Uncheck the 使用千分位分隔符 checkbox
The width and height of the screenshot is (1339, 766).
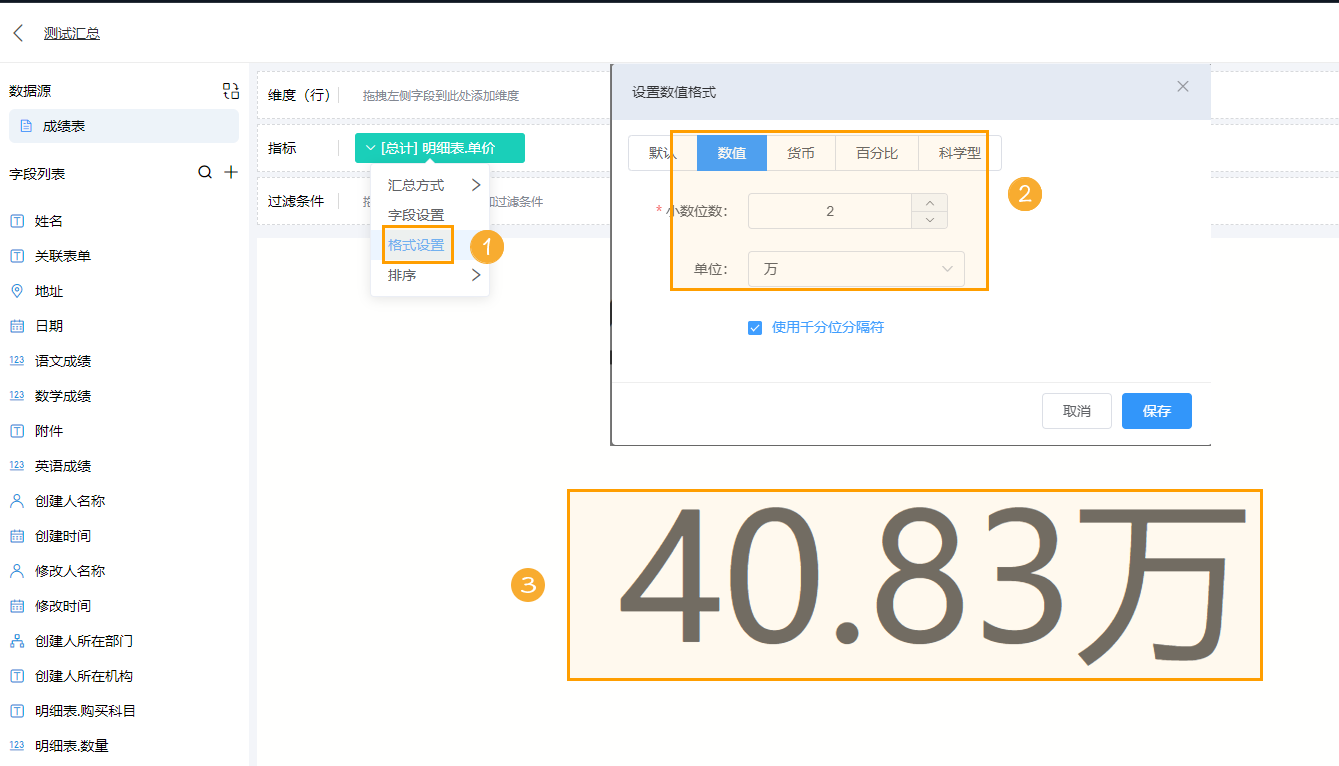pyautogui.click(x=754, y=327)
